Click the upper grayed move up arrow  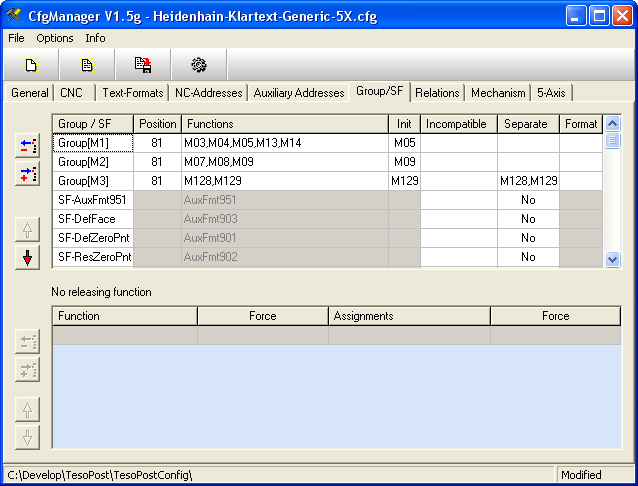pos(28,229)
